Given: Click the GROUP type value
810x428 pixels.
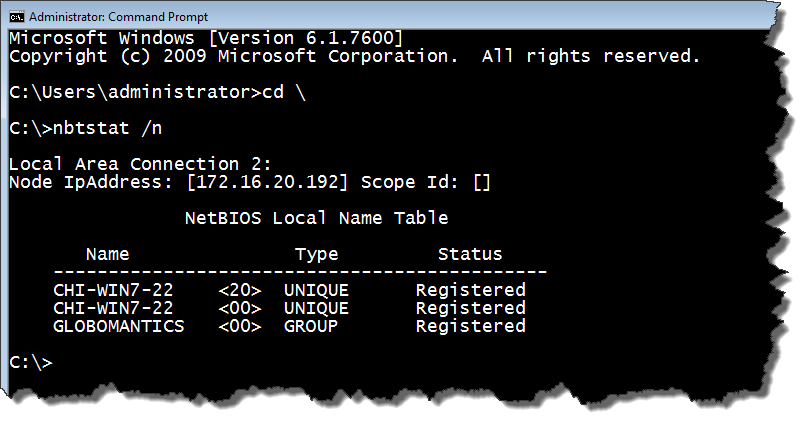Looking at the screenshot, I should click(311, 326).
